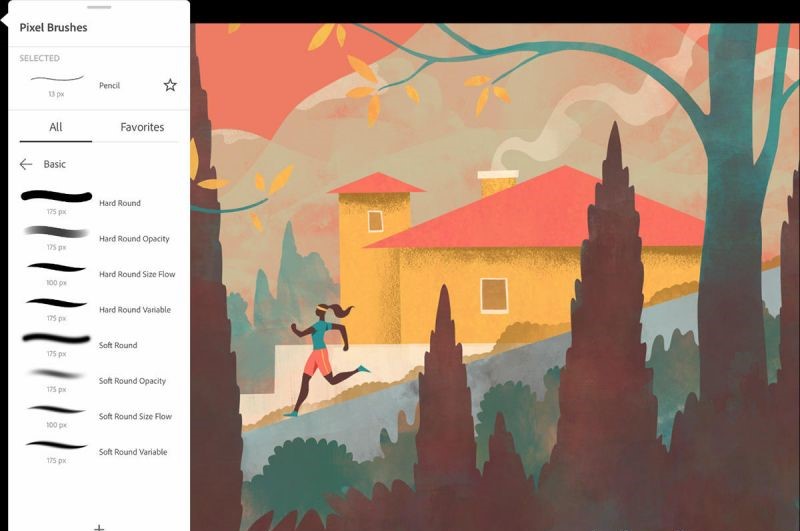Add a new brush with the plus icon
Viewport: 800px width, 531px height.
(x=98, y=526)
